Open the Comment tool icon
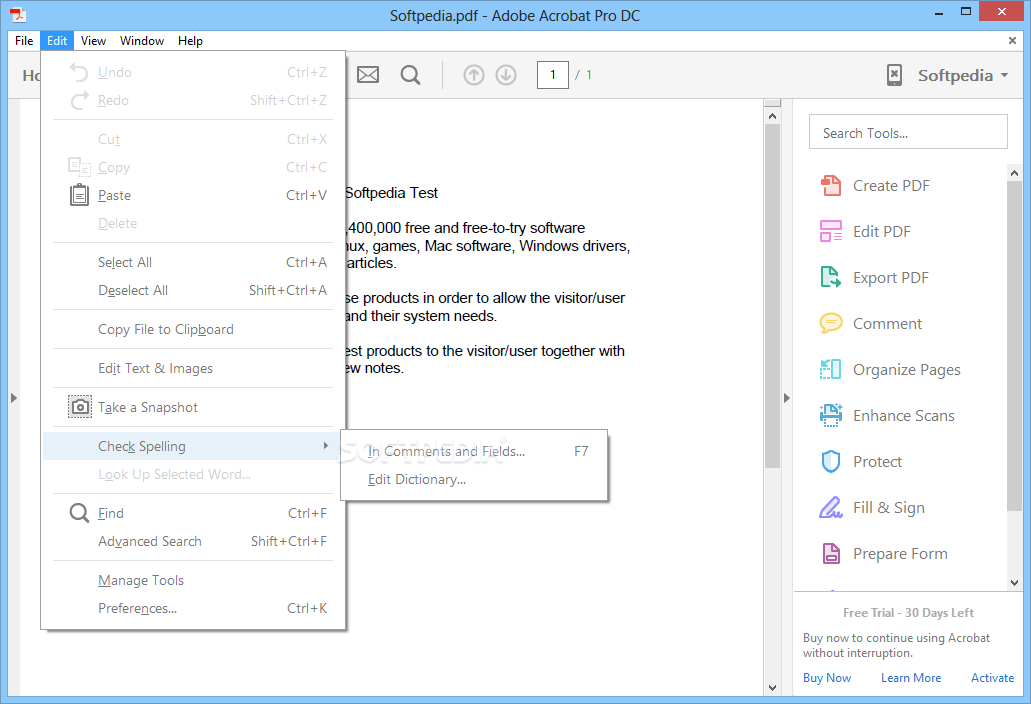Screen dimensions: 1031x704 [x=830, y=323]
